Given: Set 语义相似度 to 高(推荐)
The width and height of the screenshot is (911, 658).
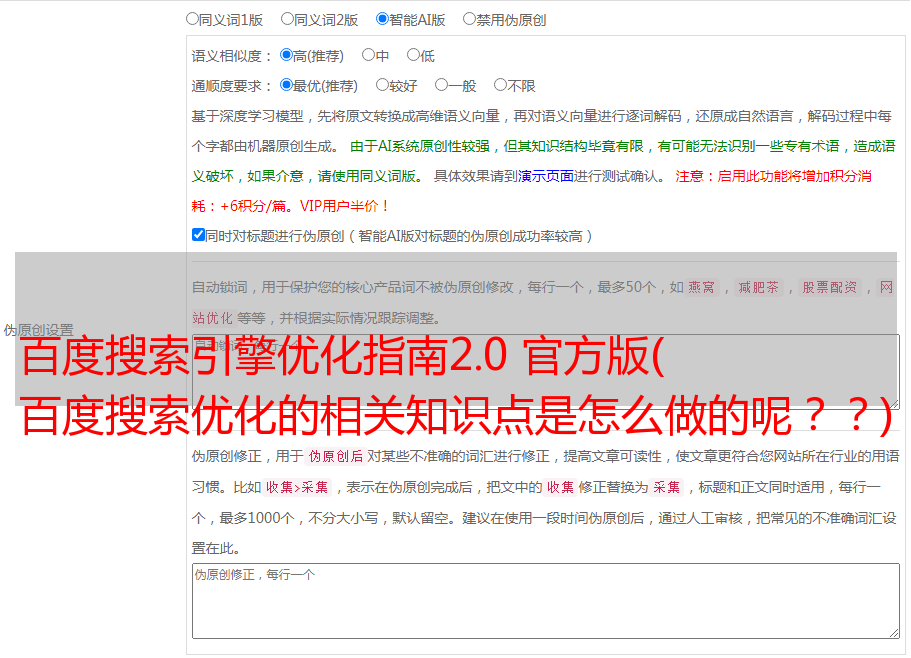Looking at the screenshot, I should (286, 55).
